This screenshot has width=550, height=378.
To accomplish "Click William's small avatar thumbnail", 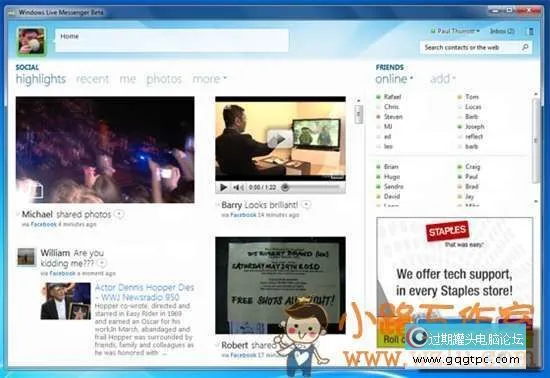I will pyautogui.click(x=26, y=257).
